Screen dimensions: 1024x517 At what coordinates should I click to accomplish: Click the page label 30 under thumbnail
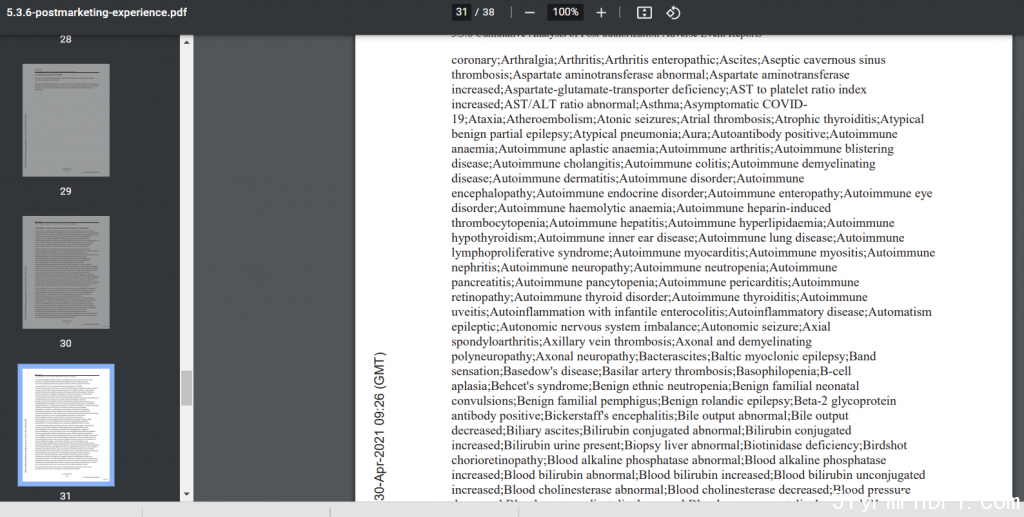pos(66,343)
